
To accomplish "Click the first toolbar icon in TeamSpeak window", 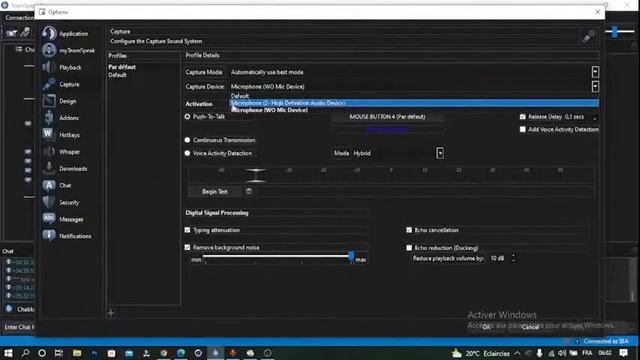I will click(x=11, y=32).
